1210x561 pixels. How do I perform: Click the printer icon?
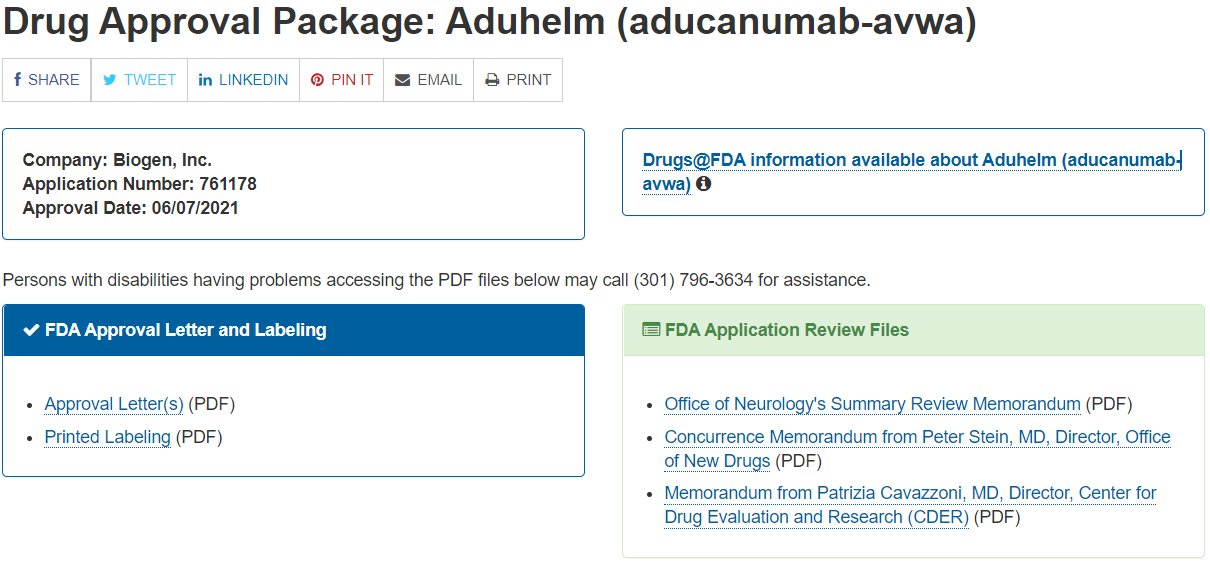[x=492, y=80]
